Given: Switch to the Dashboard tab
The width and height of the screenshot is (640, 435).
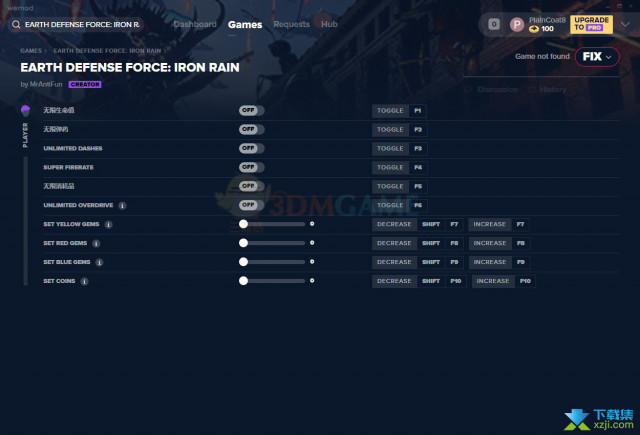Looking at the screenshot, I should pos(194,23).
